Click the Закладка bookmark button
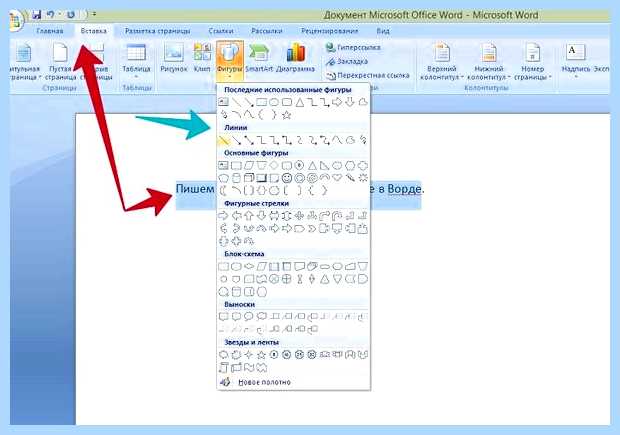 [x=347, y=61]
